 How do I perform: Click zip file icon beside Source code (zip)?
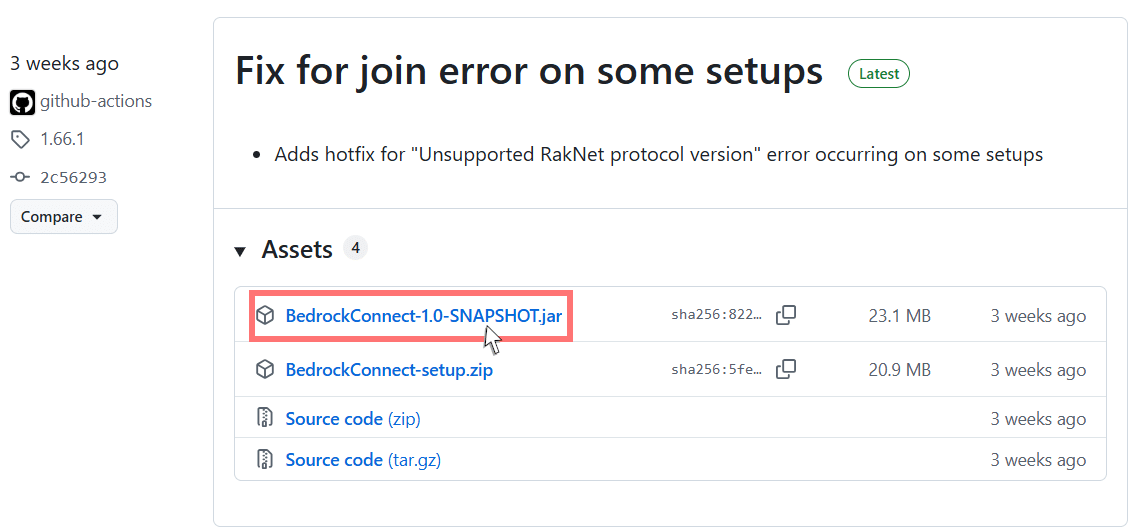coord(265,418)
